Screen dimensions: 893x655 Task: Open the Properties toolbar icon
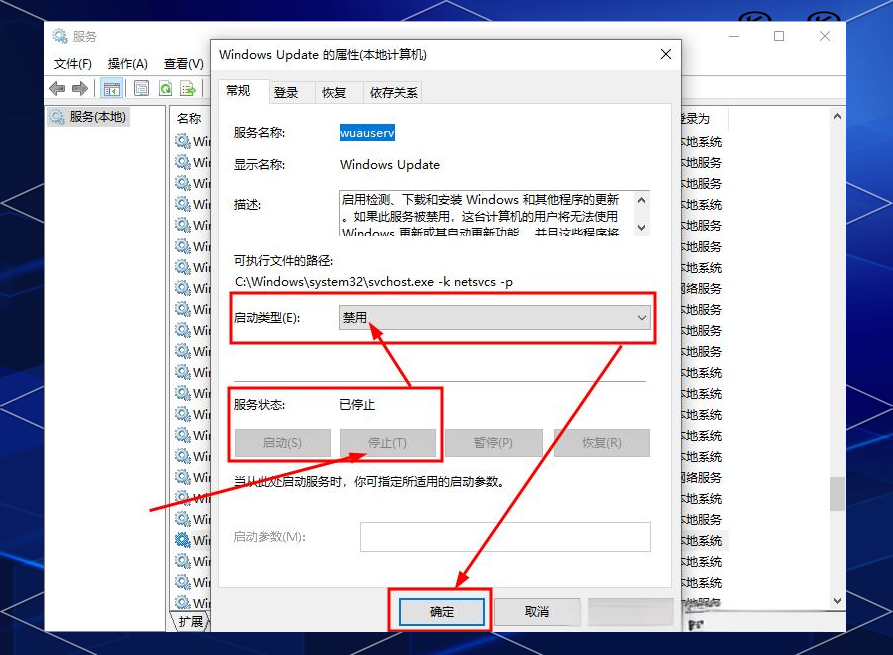pyautogui.click(x=142, y=89)
